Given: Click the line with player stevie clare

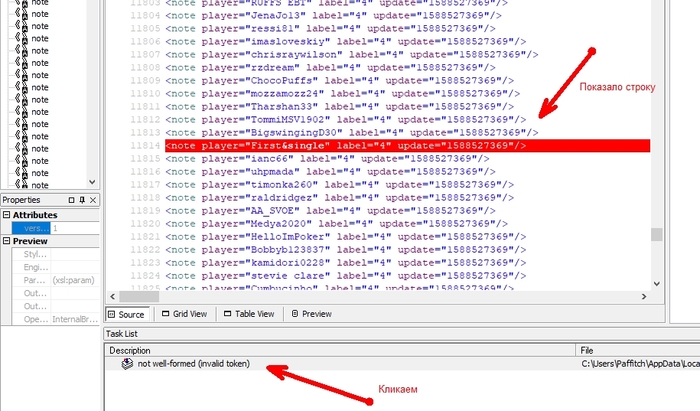Looking at the screenshot, I should 346,275.
